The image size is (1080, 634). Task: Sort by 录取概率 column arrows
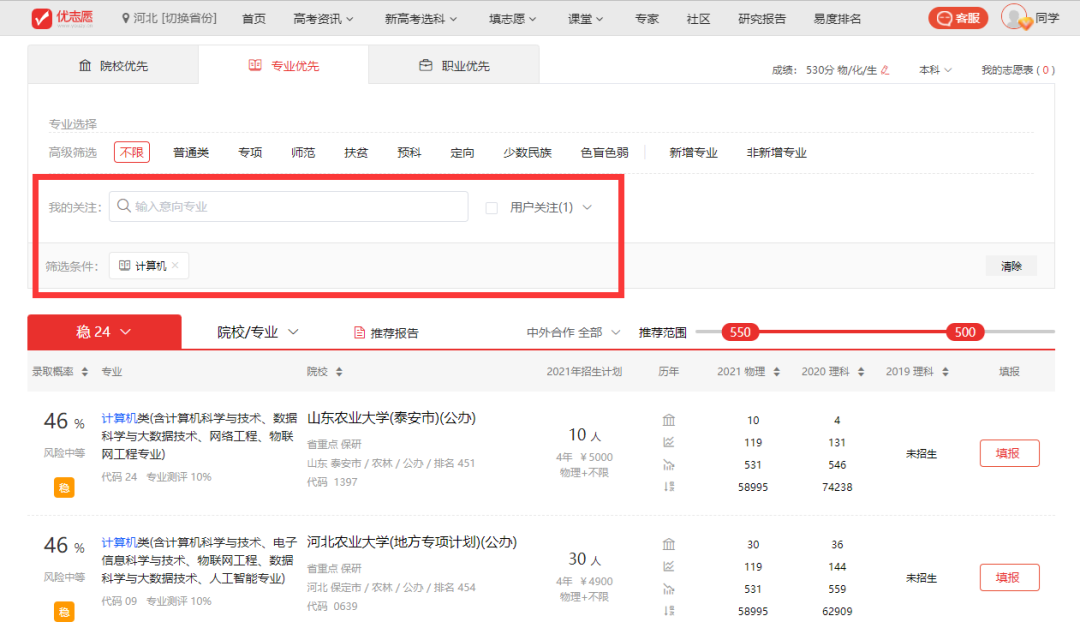pyautogui.click(x=85, y=372)
